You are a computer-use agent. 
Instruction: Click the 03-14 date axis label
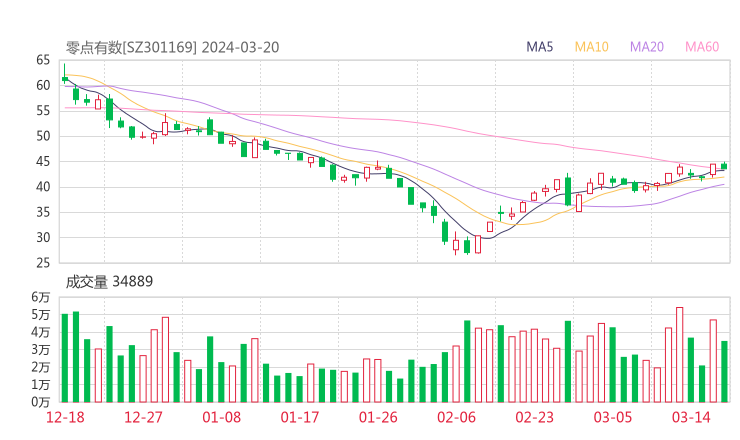[x=691, y=417]
